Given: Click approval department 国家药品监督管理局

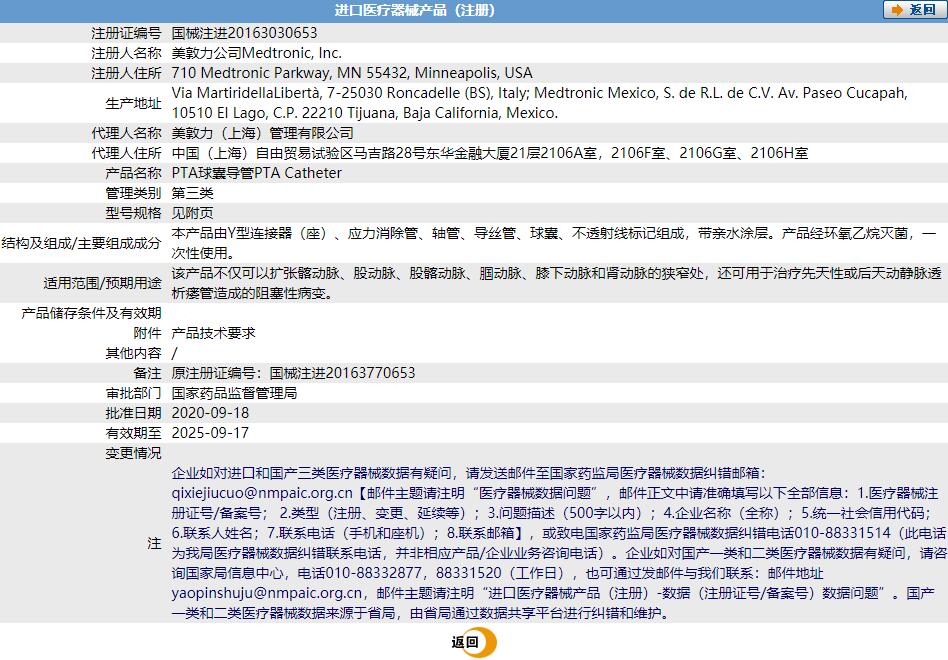Looking at the screenshot, I should coord(235,393).
